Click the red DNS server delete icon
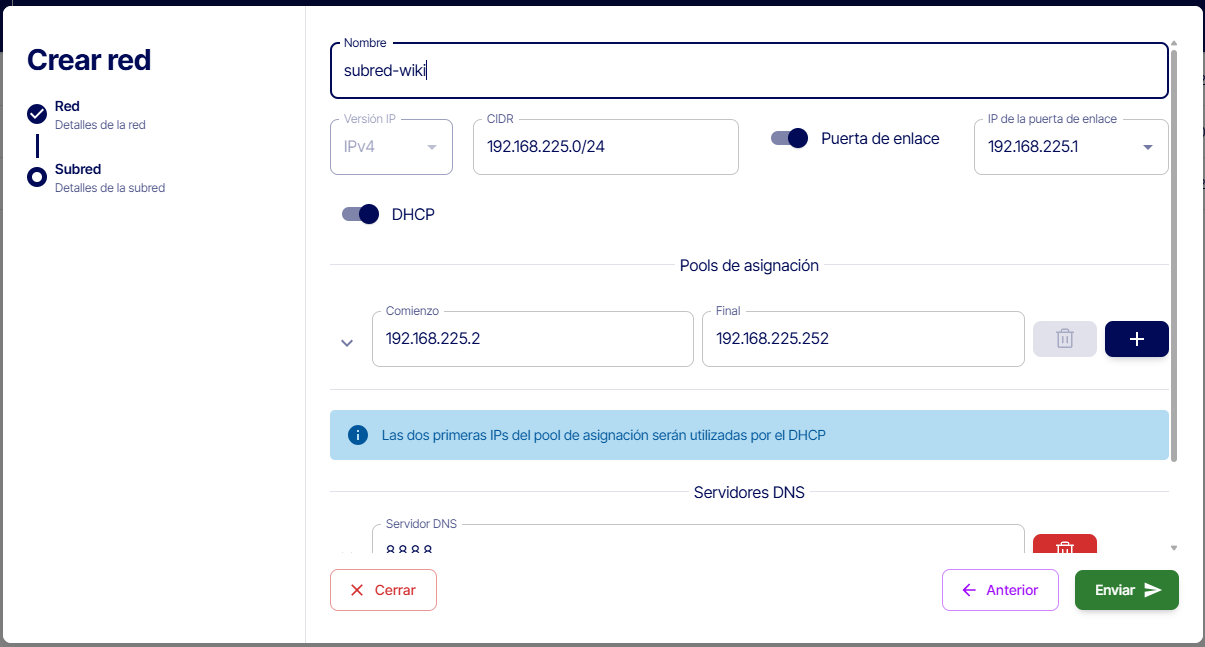Image resolution: width=1205 pixels, height=647 pixels. 1064,546
